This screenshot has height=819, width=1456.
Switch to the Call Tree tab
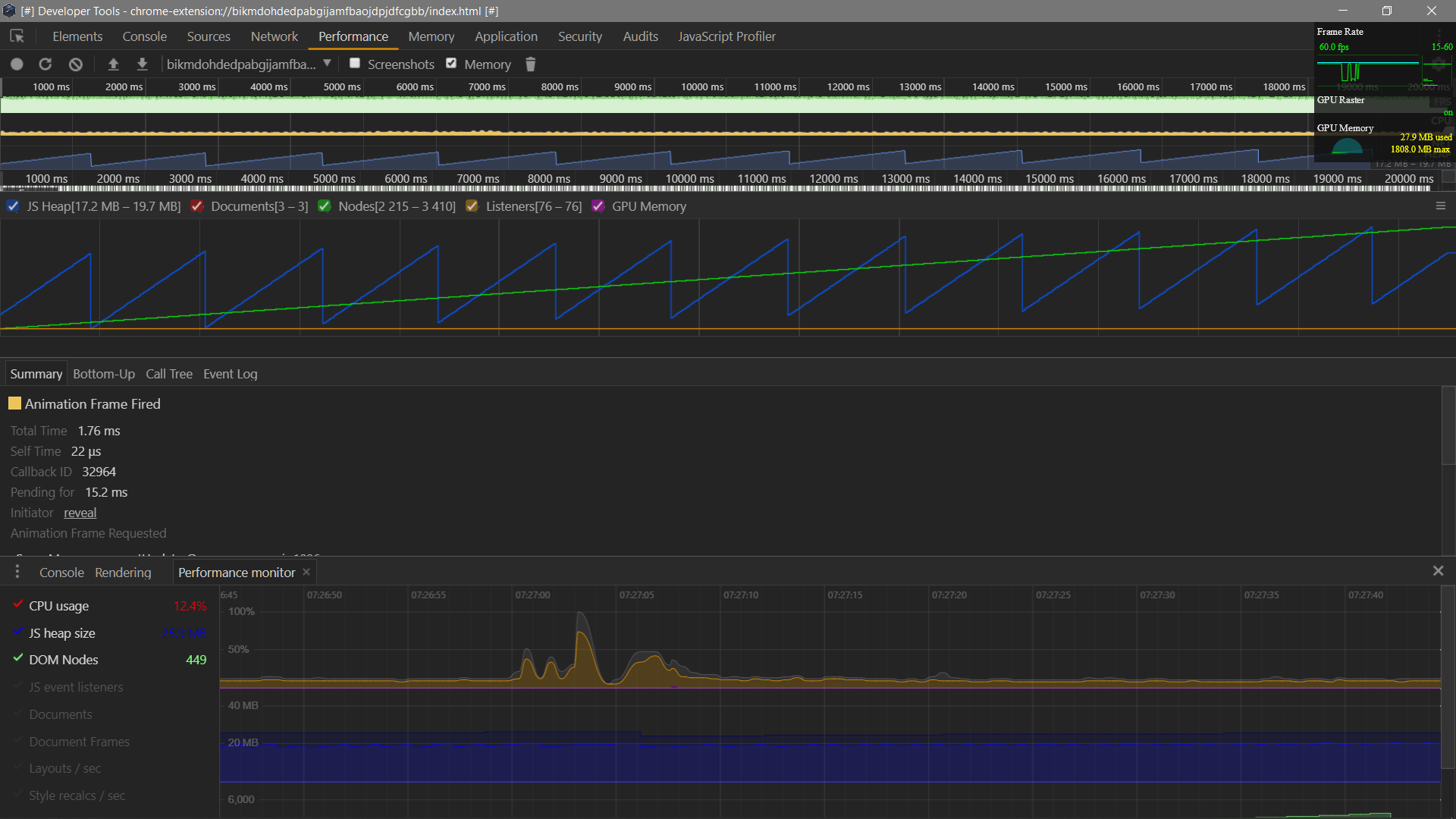pyautogui.click(x=169, y=374)
